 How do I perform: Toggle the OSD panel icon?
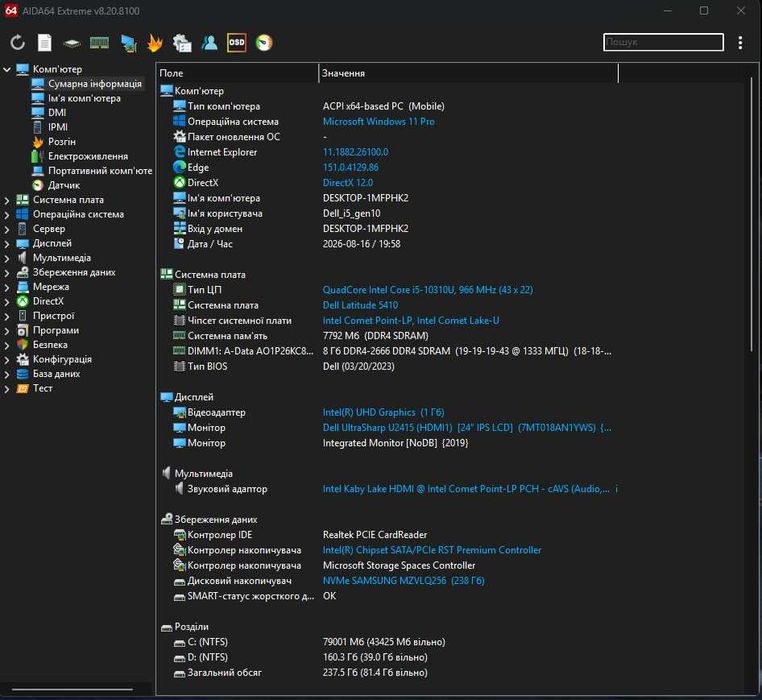pyautogui.click(x=237, y=43)
